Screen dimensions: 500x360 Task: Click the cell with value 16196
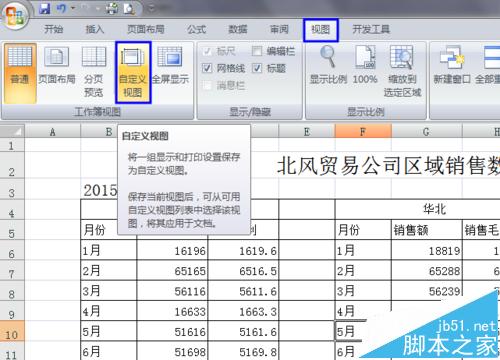(x=172, y=250)
